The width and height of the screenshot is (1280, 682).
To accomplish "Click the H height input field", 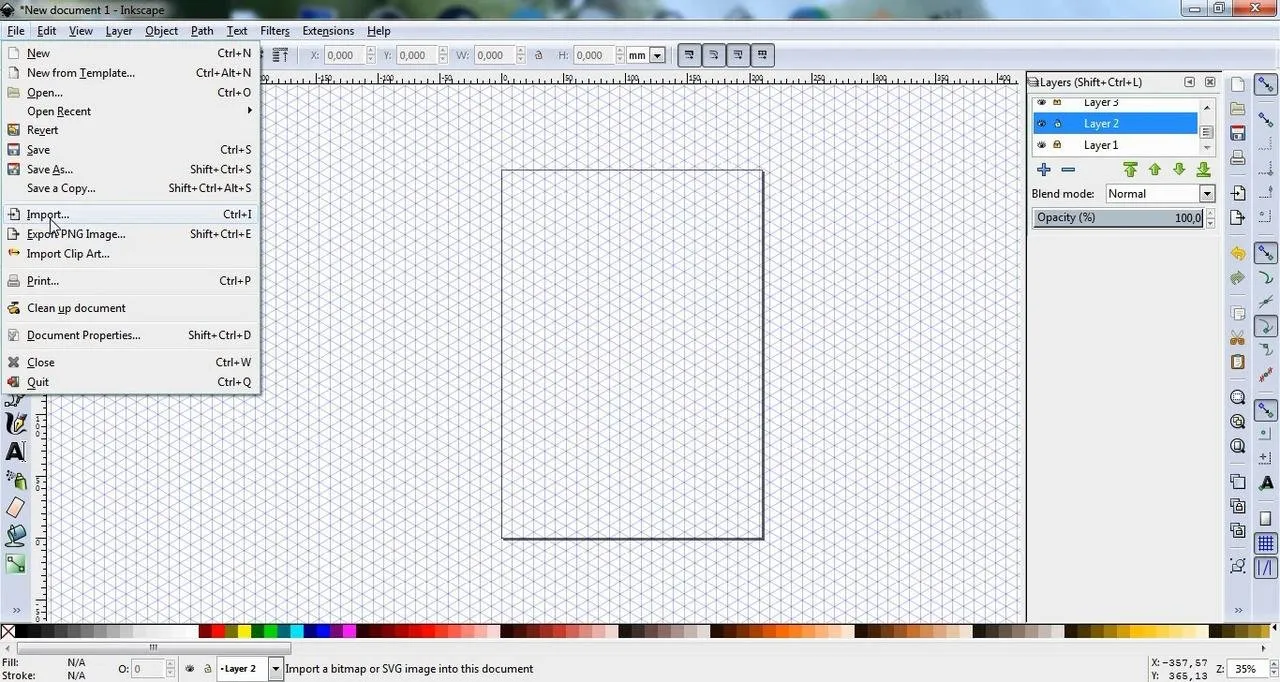I will click(594, 56).
